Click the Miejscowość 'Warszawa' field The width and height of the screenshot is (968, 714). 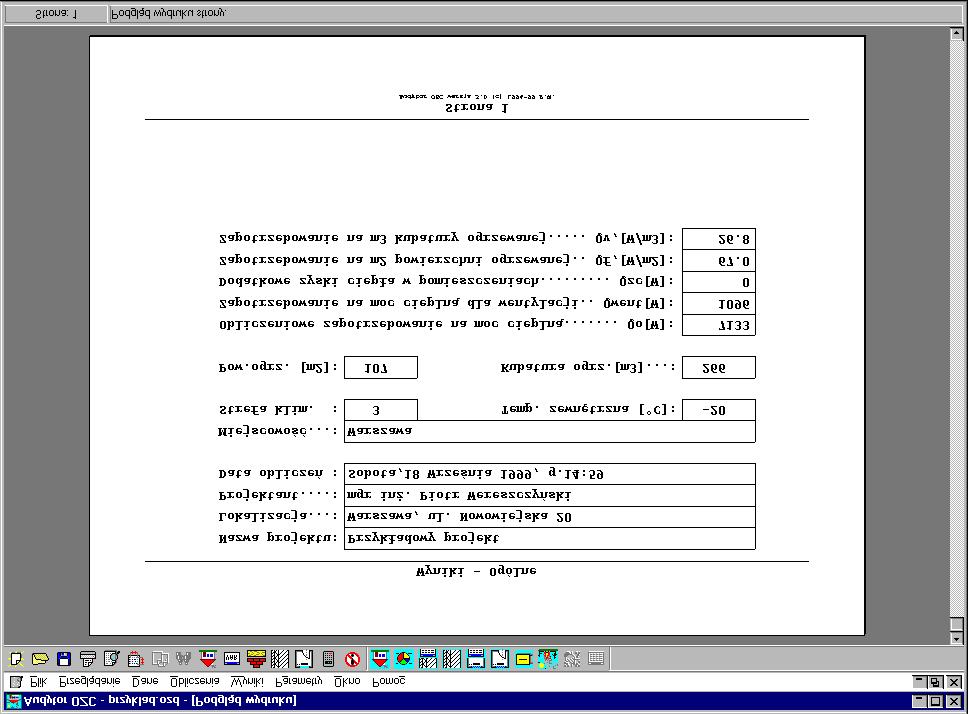coord(549,431)
